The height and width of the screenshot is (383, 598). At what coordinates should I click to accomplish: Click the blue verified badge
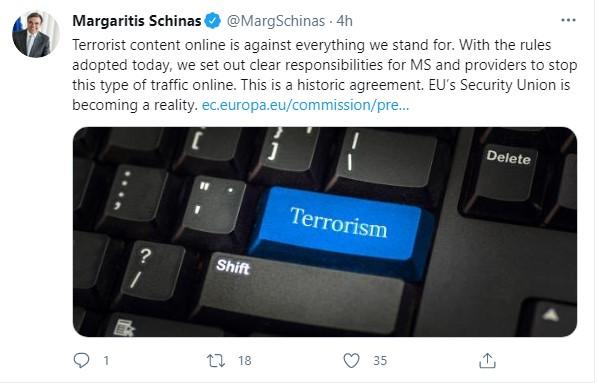tap(213, 21)
